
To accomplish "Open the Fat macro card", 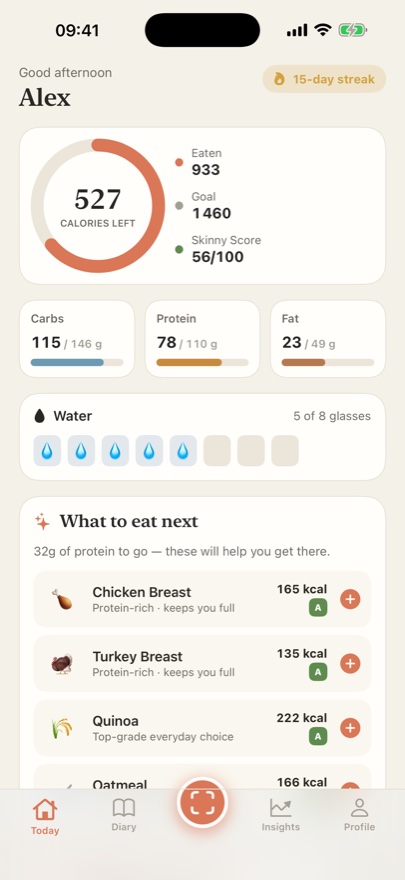I will click(328, 338).
